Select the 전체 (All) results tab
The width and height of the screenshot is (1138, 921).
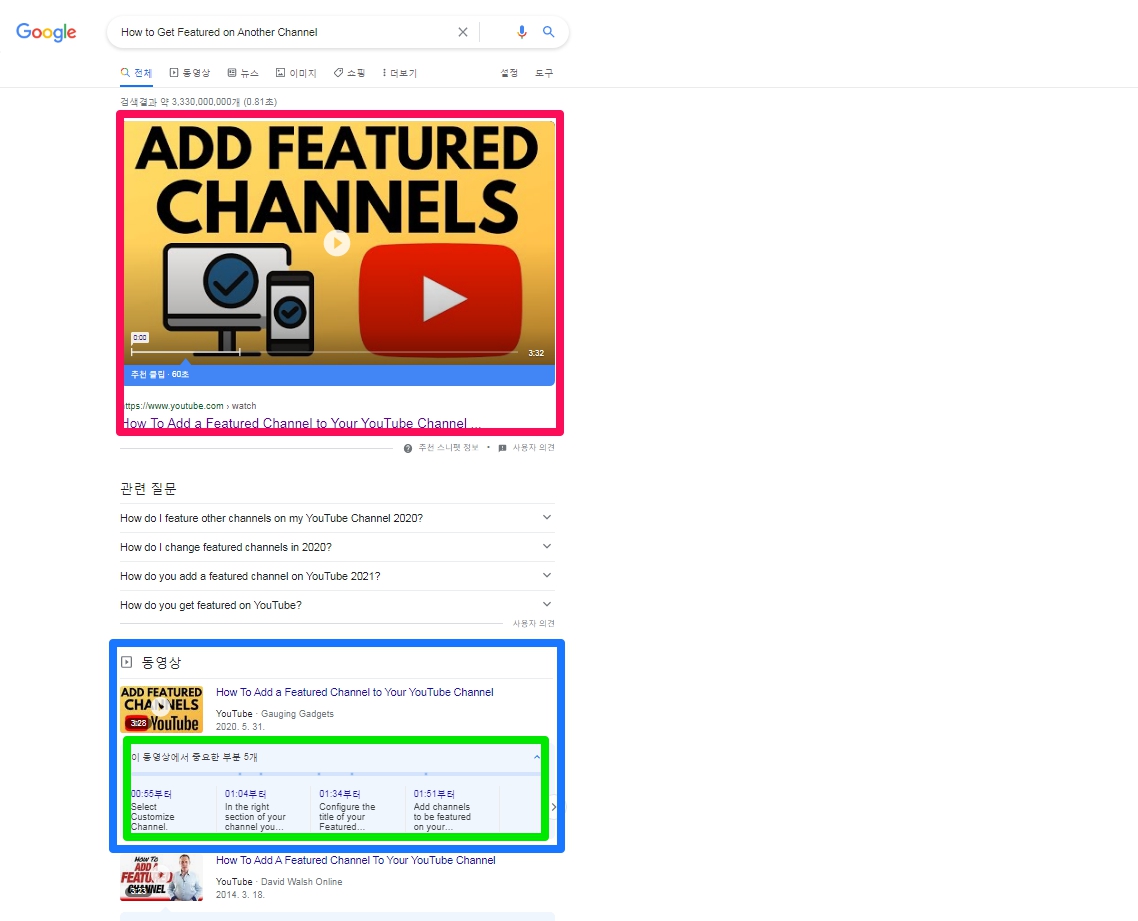point(136,73)
